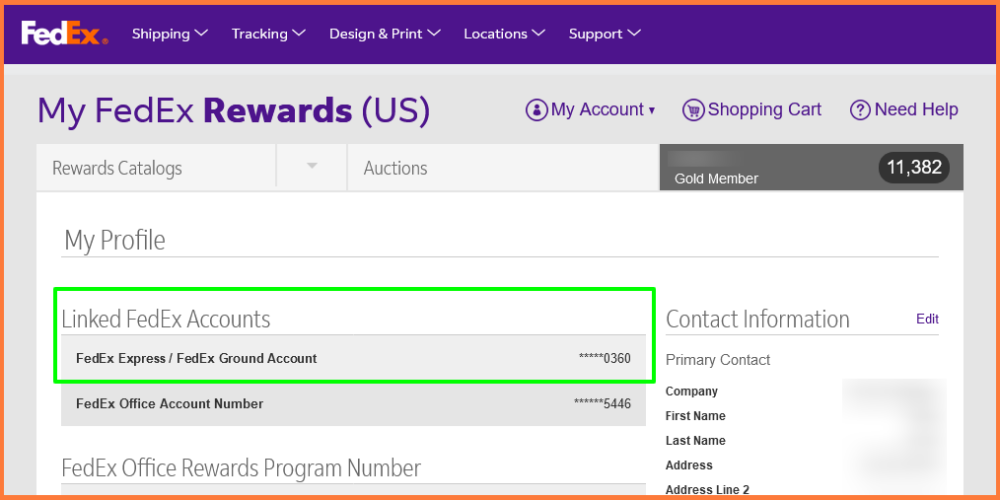The width and height of the screenshot is (1000, 500).
Task: Click the Contact Information heading
Action: [x=758, y=319]
